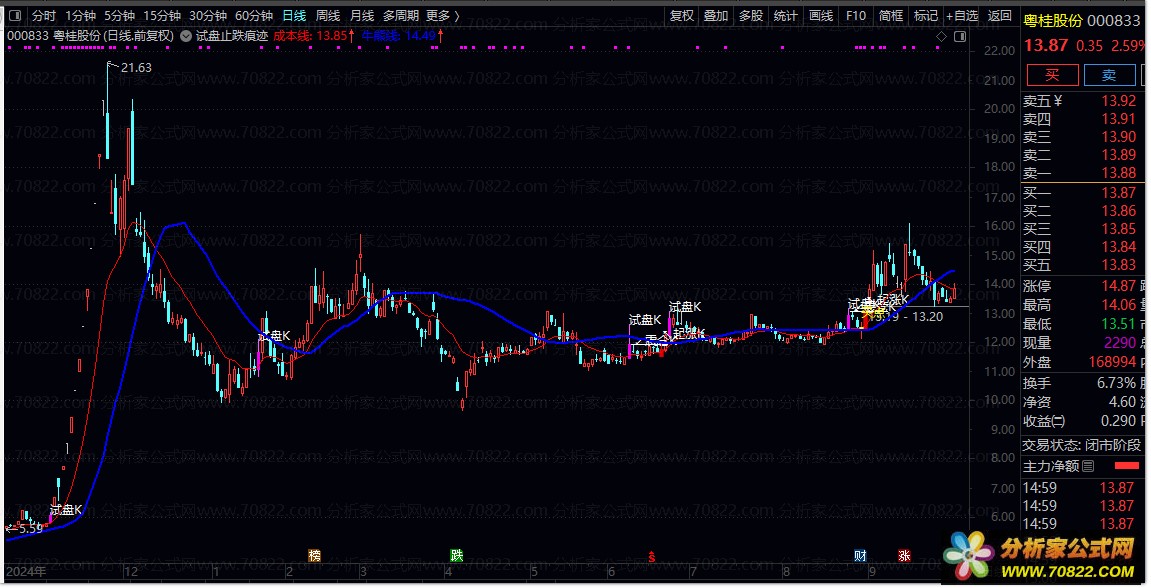Click the diamond icon at chart top right

click(941, 36)
